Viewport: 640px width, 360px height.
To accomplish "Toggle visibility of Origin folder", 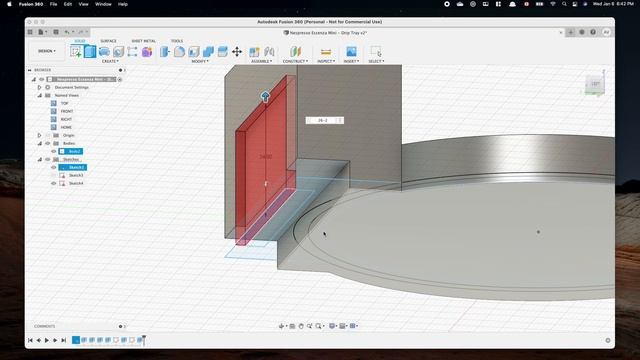I will tap(48, 135).
